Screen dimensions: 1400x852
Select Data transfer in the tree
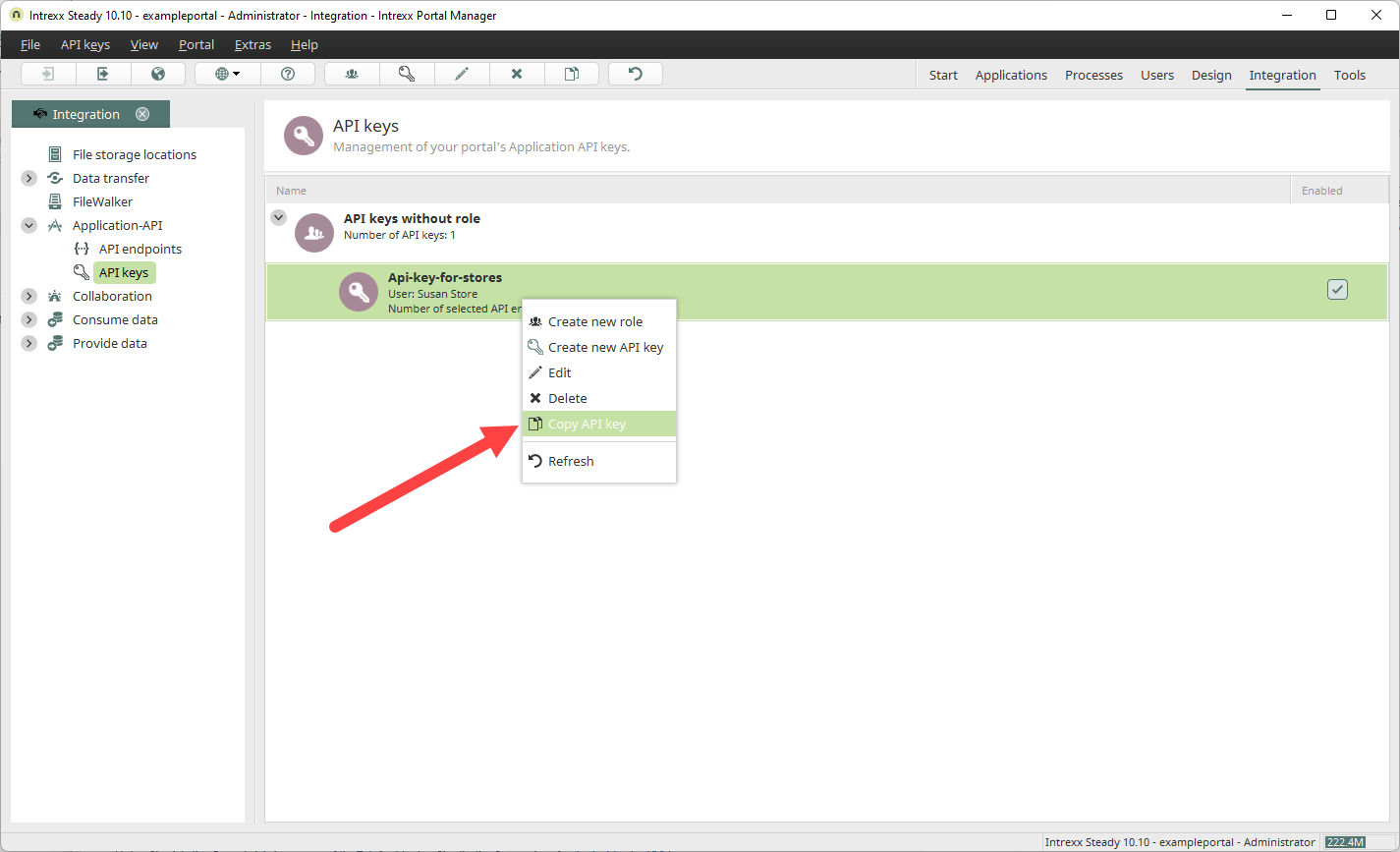111,178
